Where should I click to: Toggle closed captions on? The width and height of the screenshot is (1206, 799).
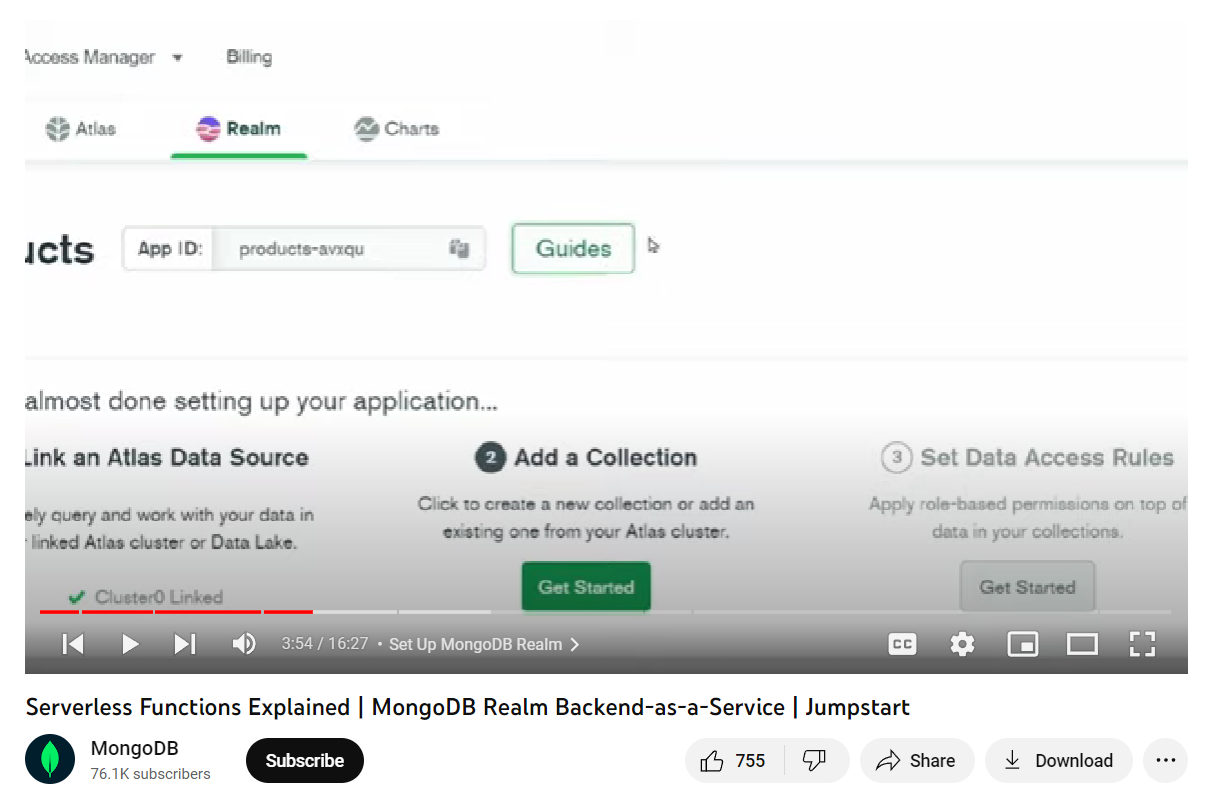pyautogui.click(x=902, y=644)
